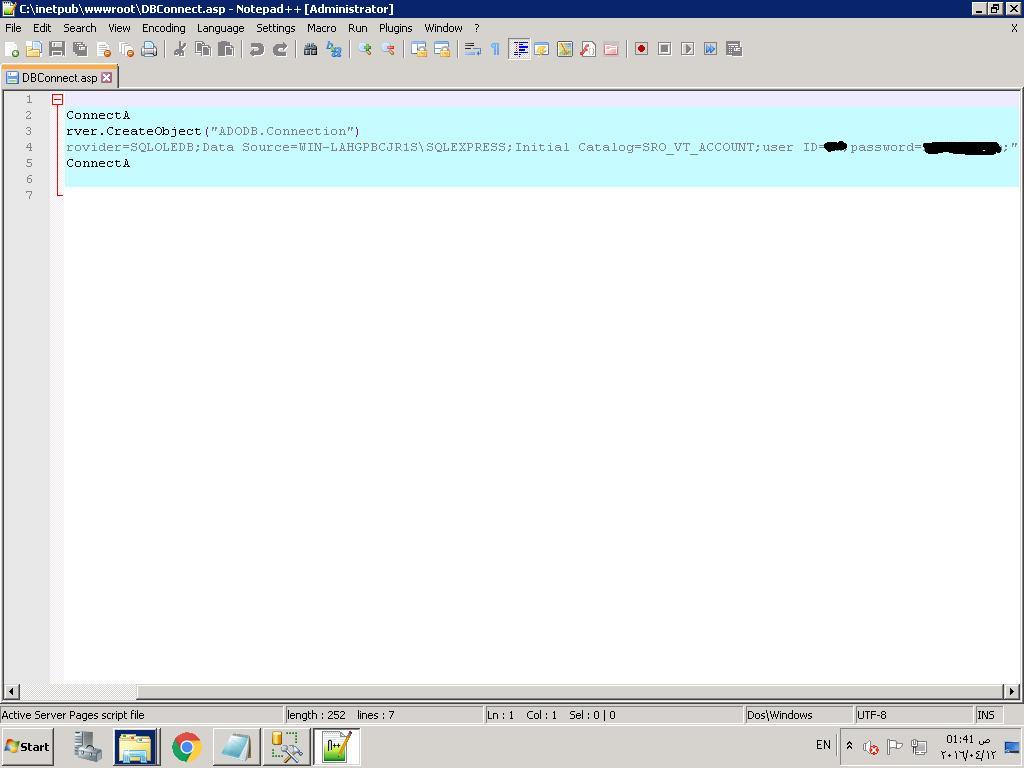Click the folder icon beside Function List
This screenshot has width=1024, height=768.
611,49
